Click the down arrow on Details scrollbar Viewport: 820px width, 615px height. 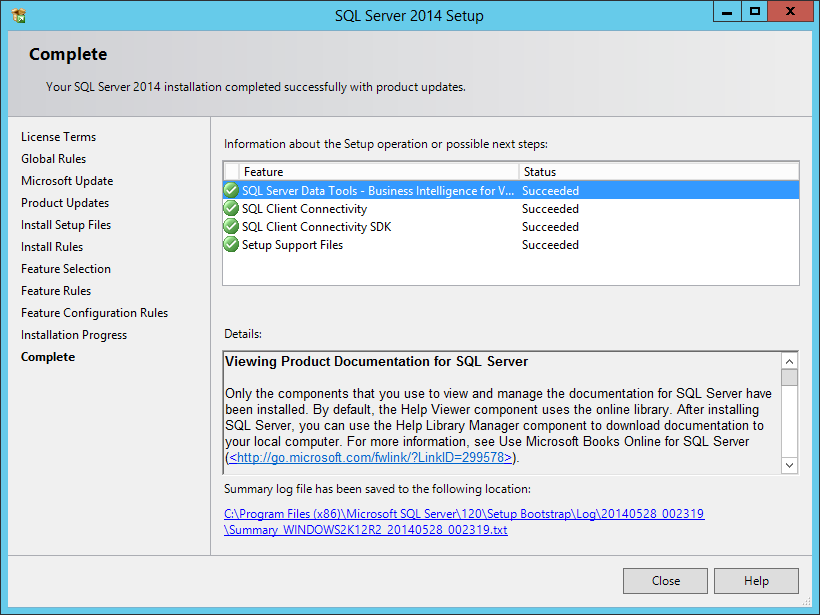tap(789, 465)
